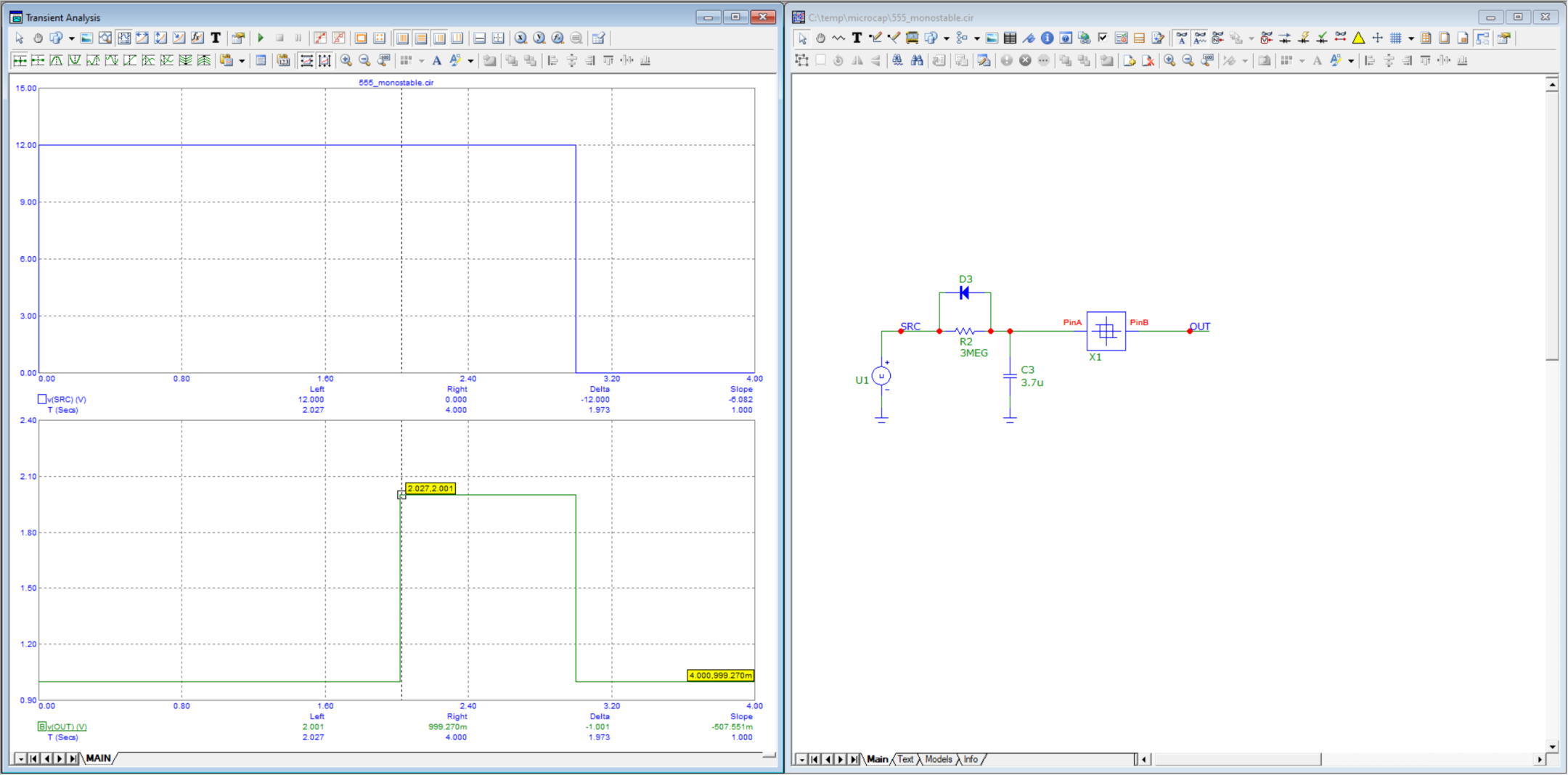
Task: Click the yellow warning triangle toolbar icon
Action: [1358, 38]
